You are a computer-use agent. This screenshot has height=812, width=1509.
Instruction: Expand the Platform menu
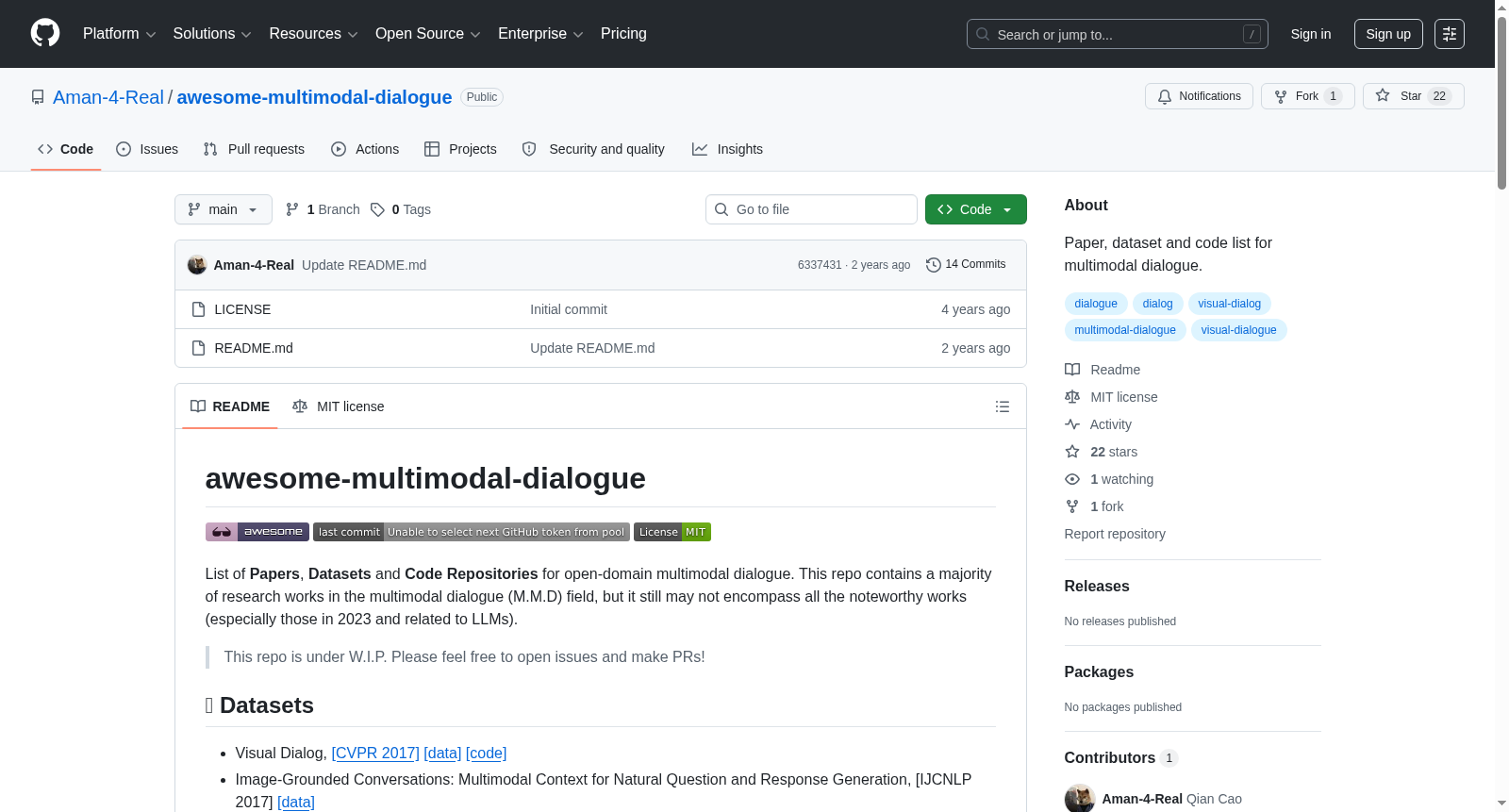click(119, 34)
